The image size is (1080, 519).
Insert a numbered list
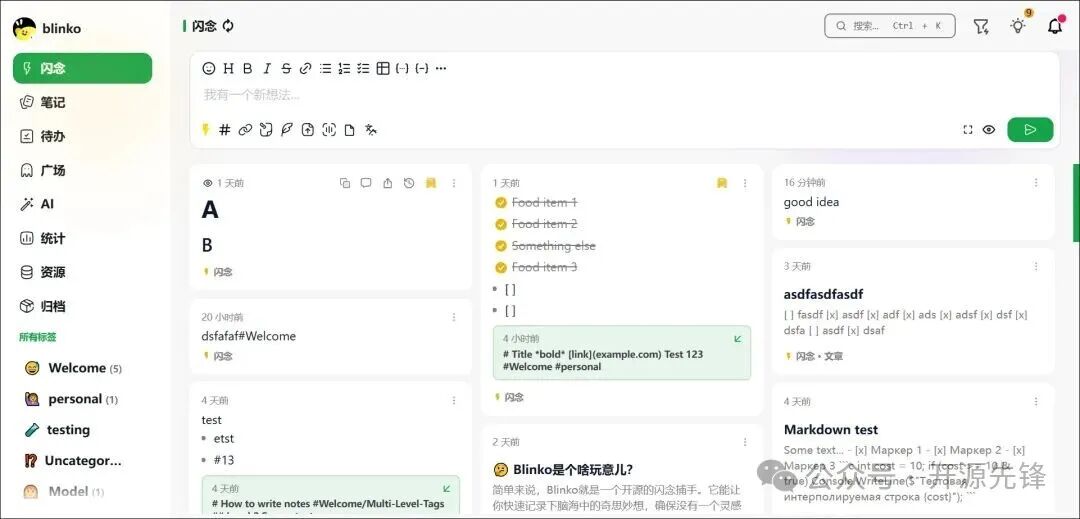344,68
